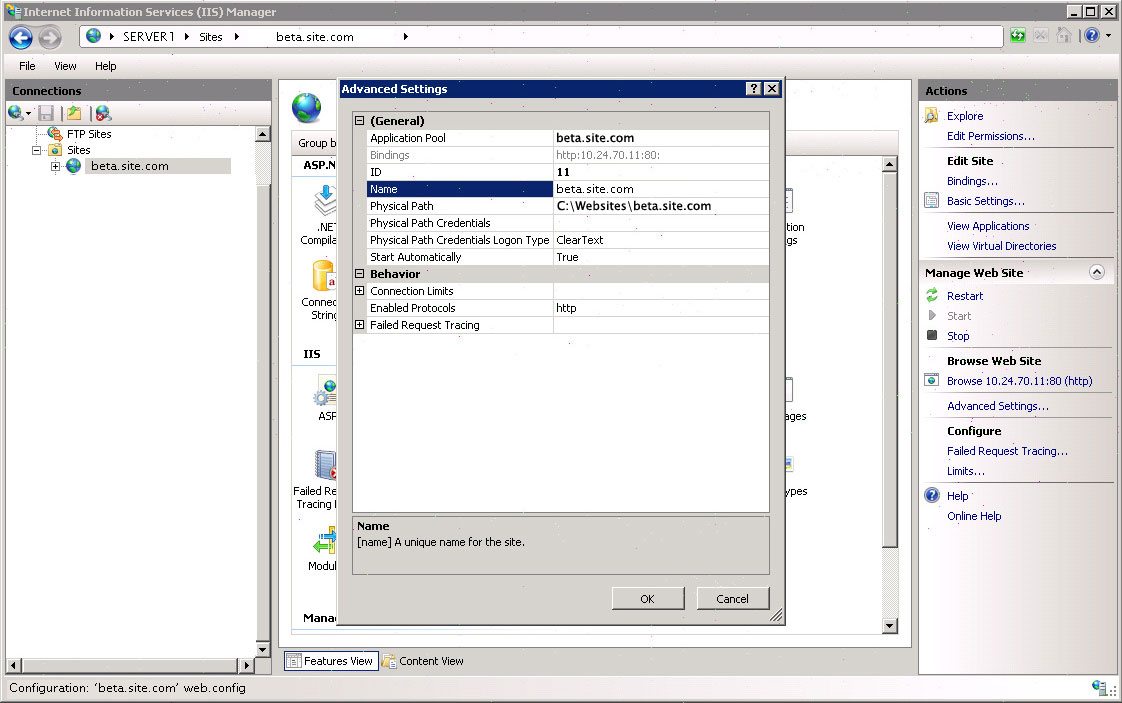
Task: Switch to Content View tab
Action: tap(423, 661)
